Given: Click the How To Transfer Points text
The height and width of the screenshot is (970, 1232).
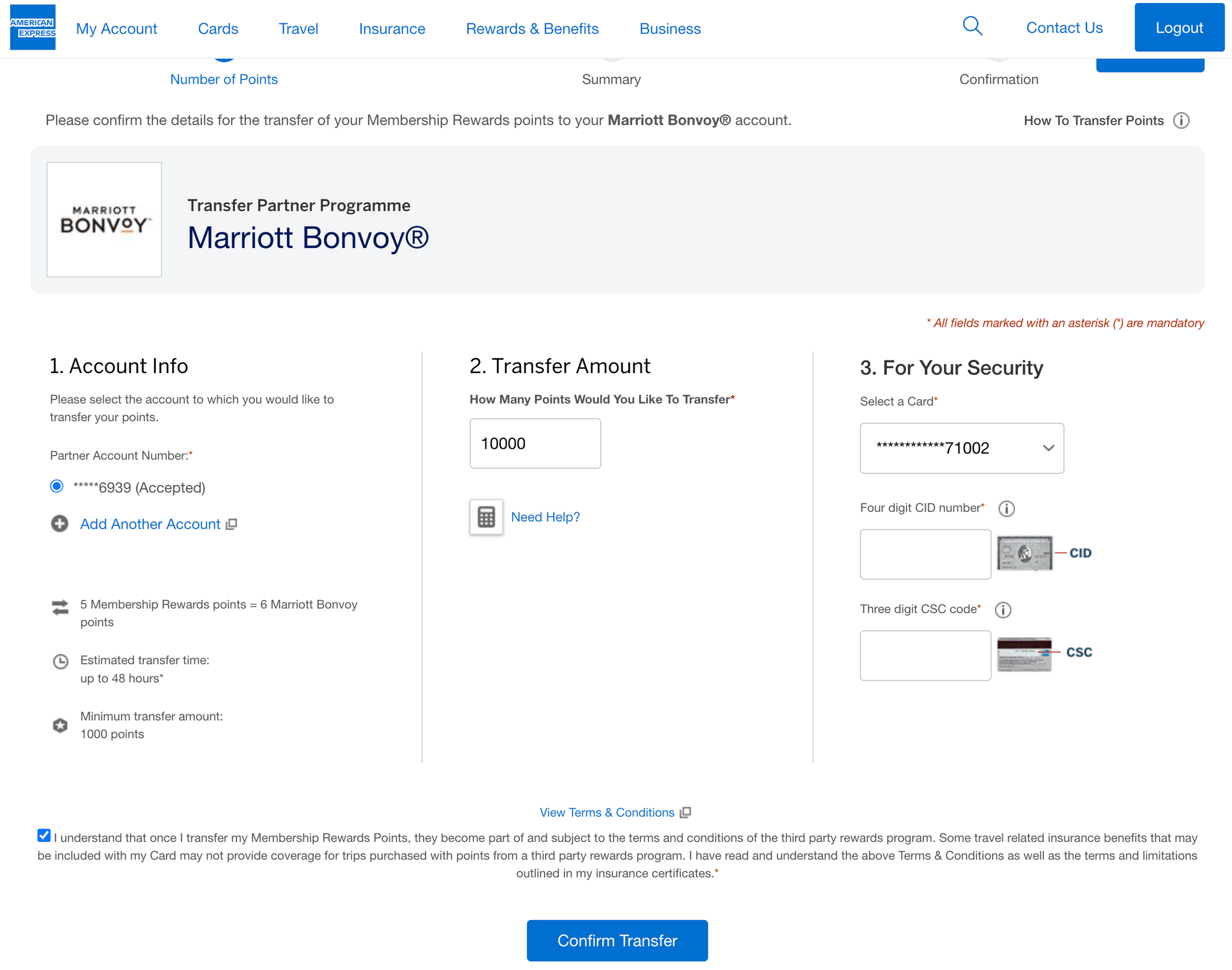Looking at the screenshot, I should point(1094,120).
